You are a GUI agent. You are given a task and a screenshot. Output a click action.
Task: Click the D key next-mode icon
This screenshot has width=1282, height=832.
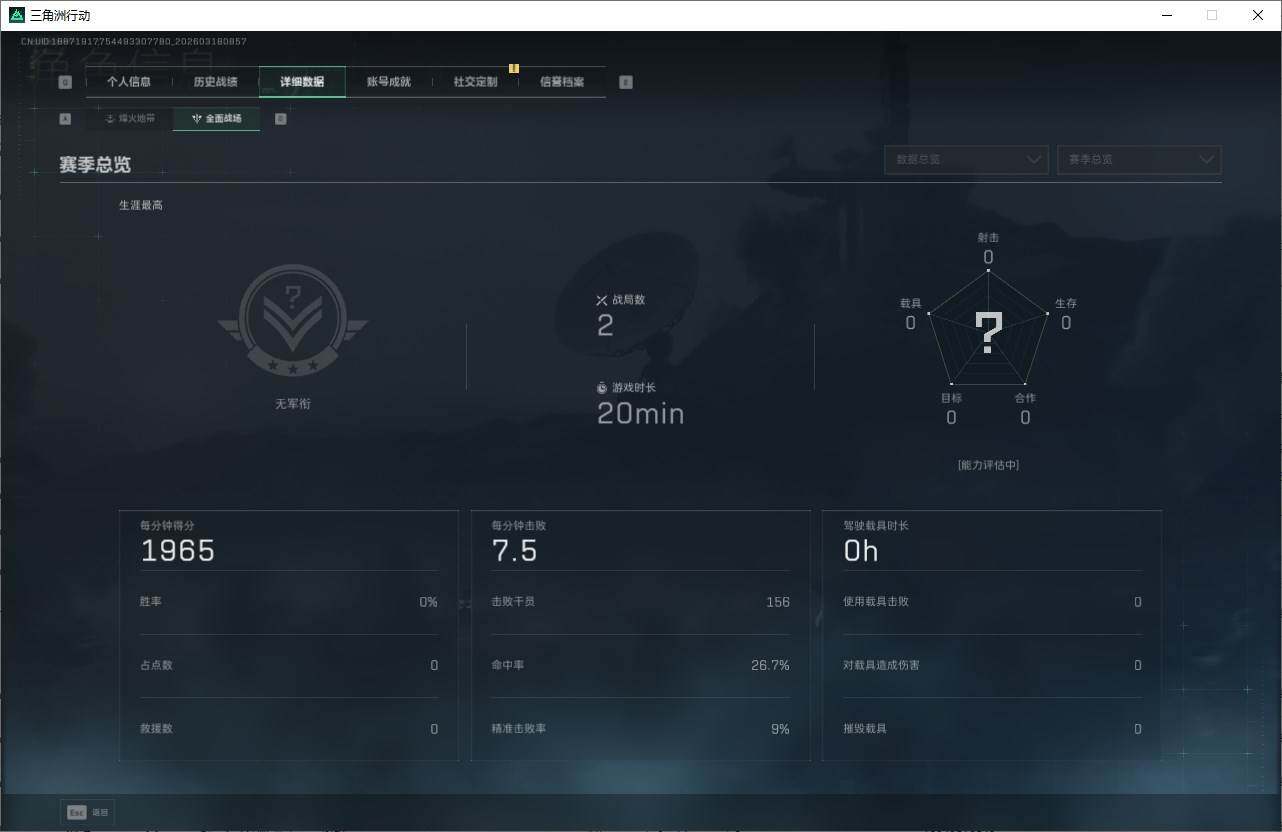pos(280,118)
